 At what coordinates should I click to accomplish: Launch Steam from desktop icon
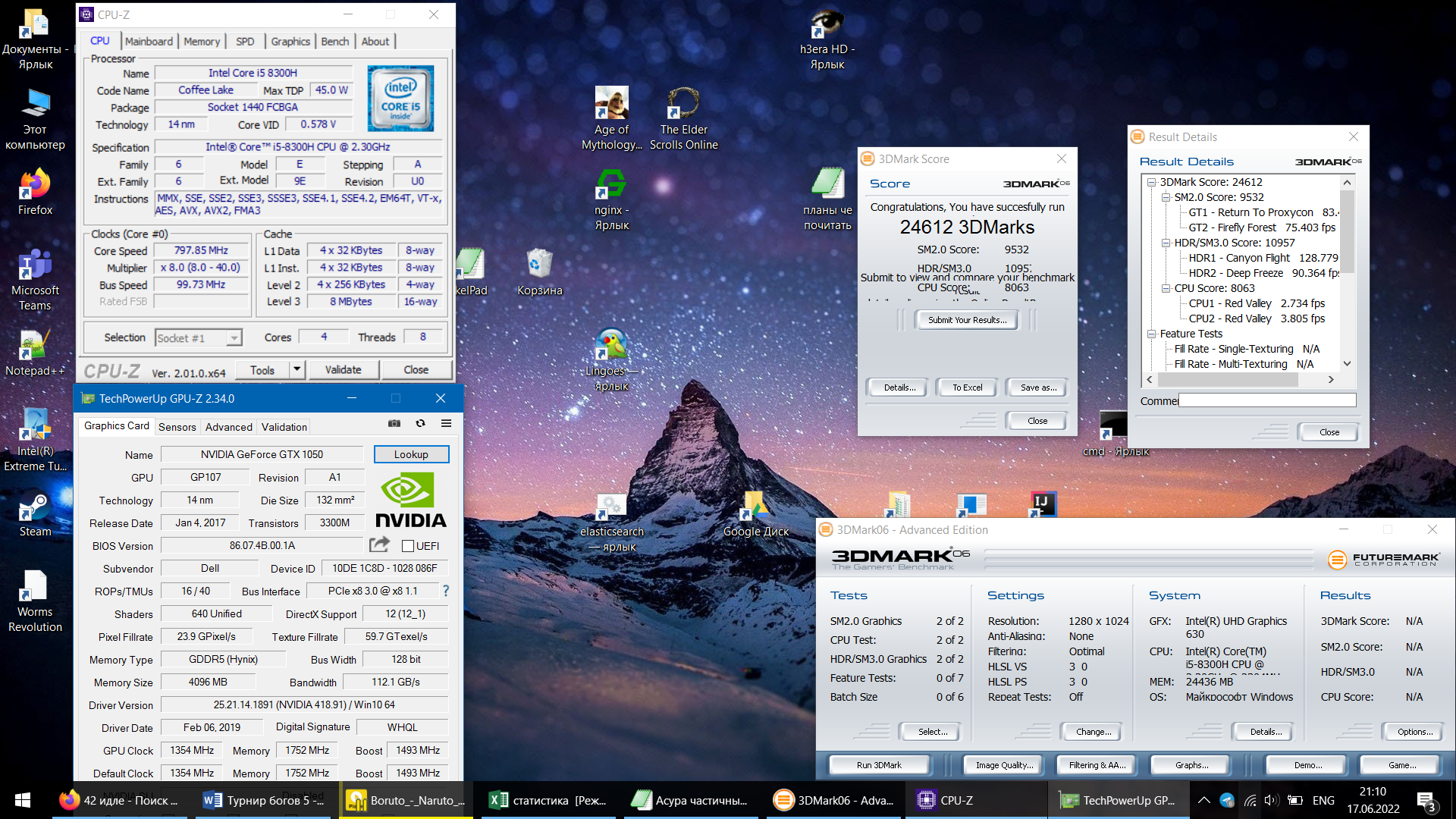[35, 514]
